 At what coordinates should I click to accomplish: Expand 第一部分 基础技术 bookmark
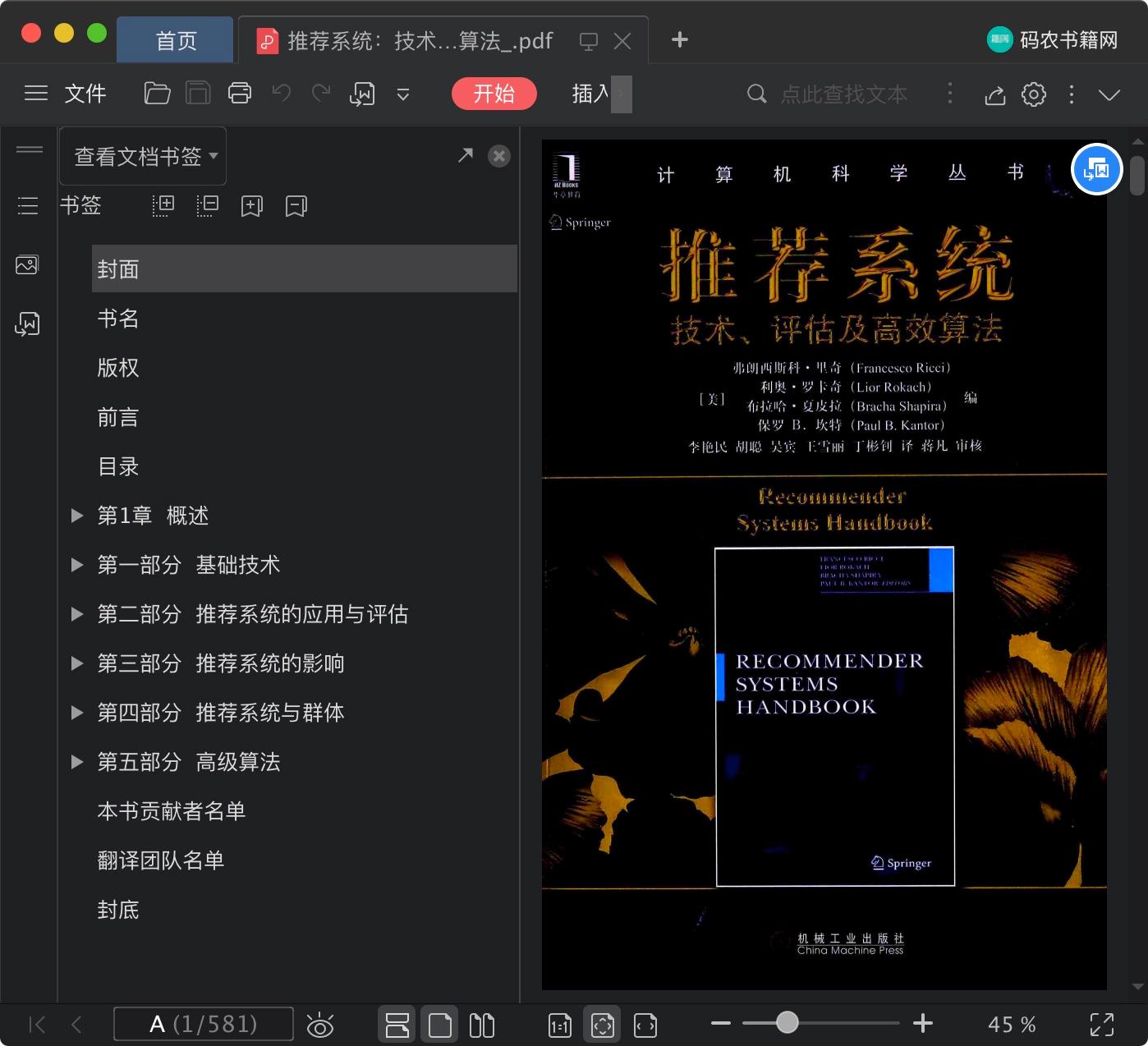point(77,565)
